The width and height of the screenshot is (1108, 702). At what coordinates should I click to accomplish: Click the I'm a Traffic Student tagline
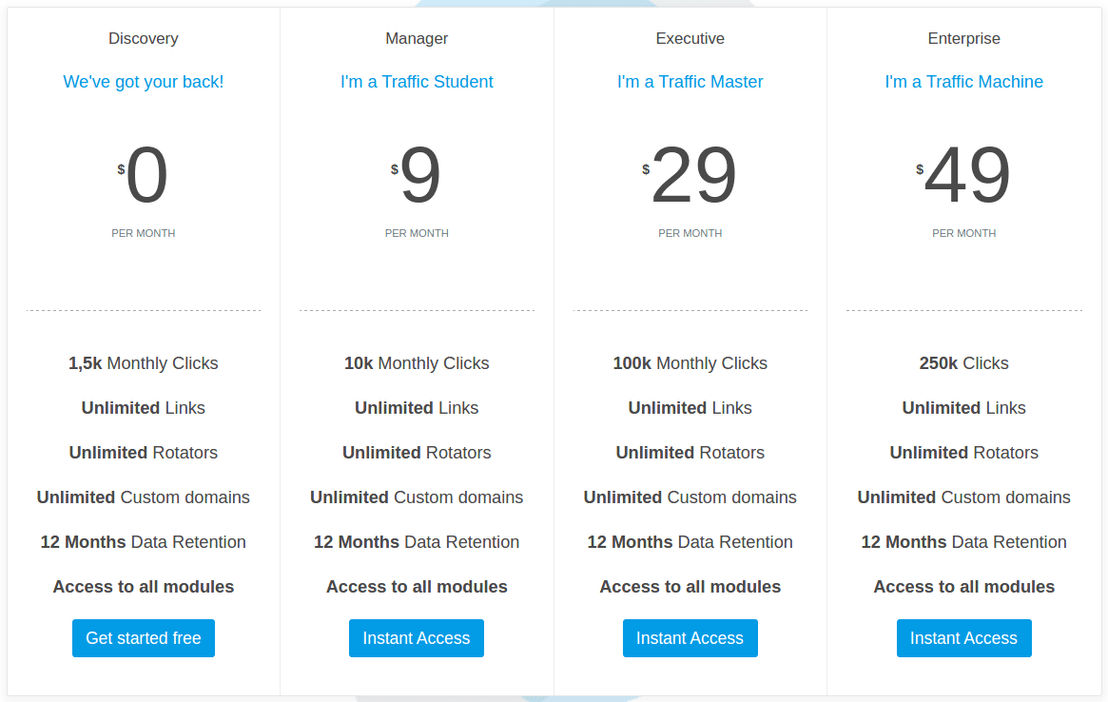point(416,81)
